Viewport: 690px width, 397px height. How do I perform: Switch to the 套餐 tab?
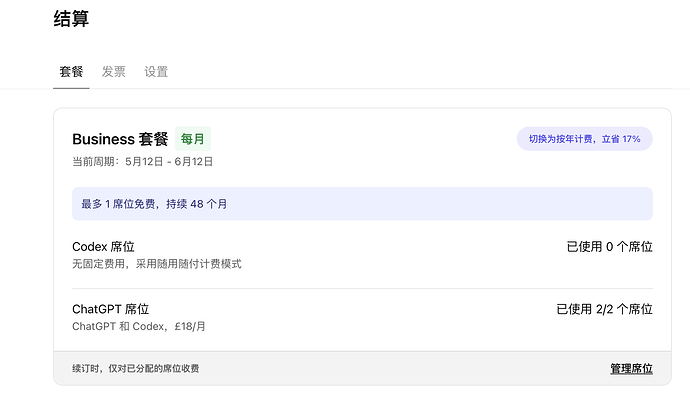(x=71, y=72)
